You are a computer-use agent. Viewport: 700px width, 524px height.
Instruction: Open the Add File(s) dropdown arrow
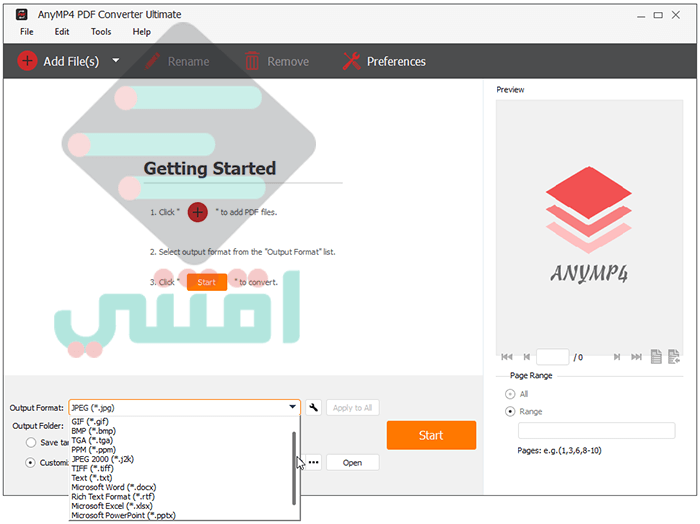tap(116, 60)
